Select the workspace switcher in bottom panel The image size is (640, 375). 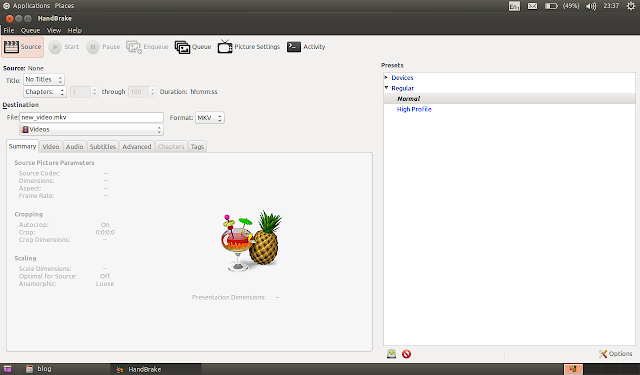573,369
